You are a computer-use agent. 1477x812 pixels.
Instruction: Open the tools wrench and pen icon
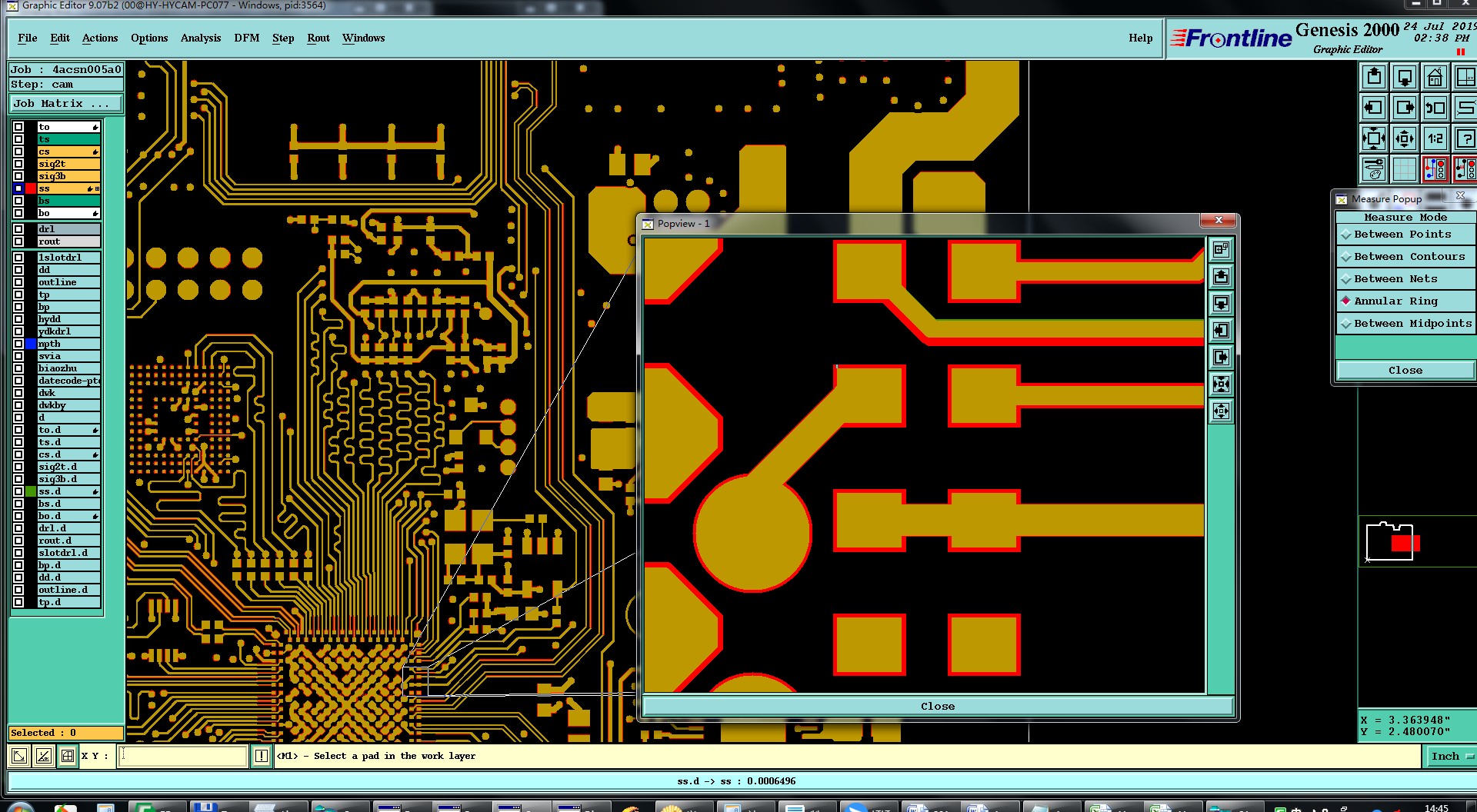click(x=1374, y=169)
